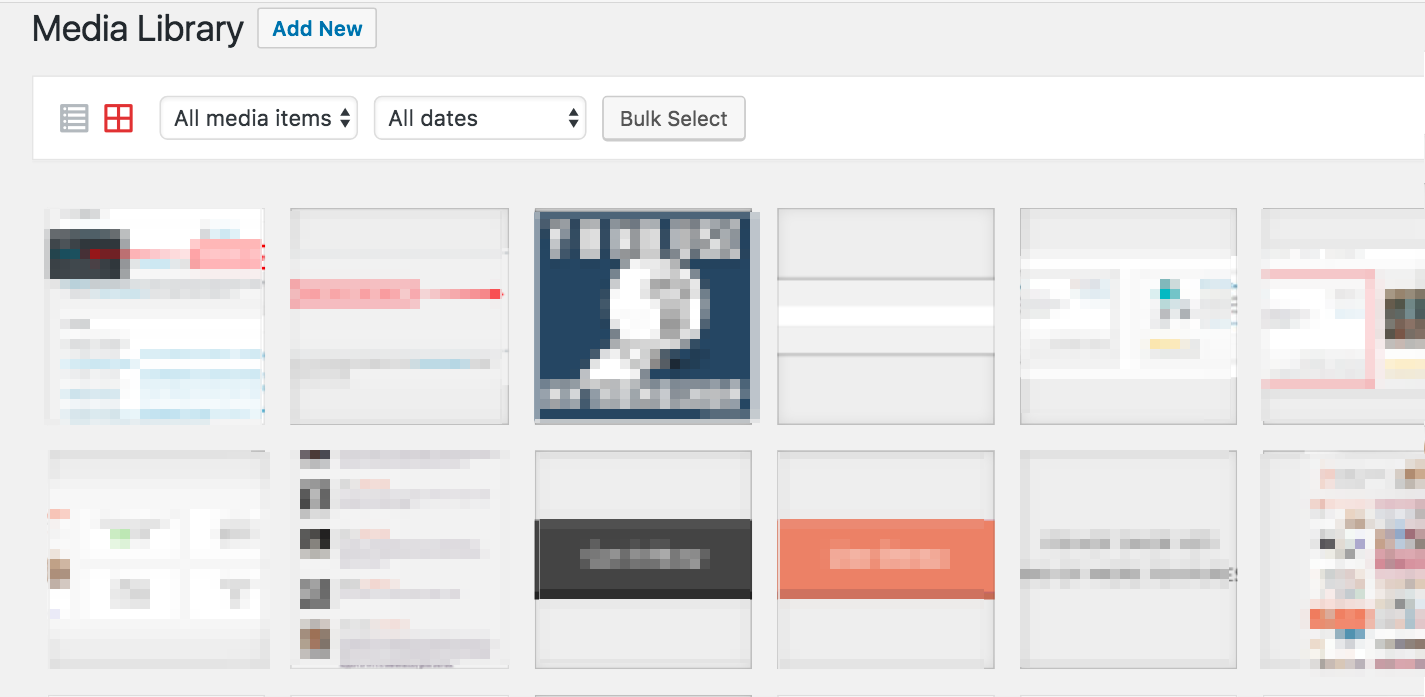Click the Media Library heading
The height and width of the screenshot is (697, 1425).
coord(138,29)
